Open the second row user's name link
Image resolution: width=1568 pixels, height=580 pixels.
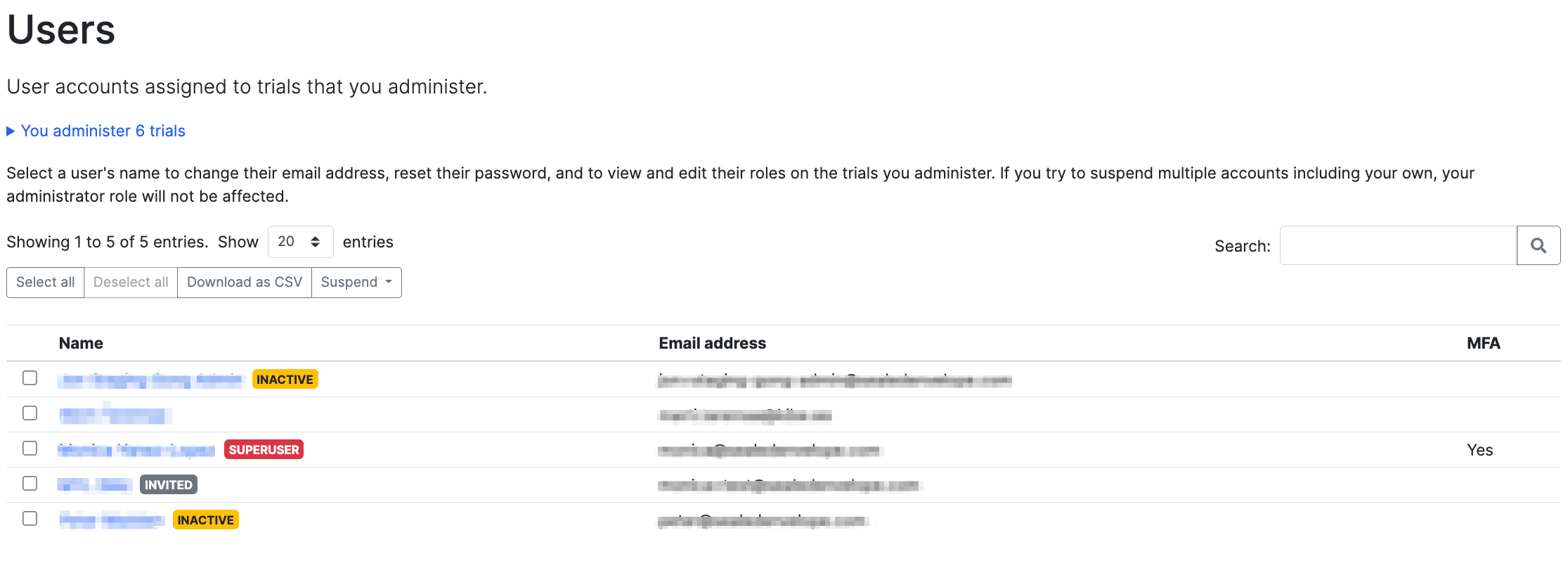click(x=115, y=415)
